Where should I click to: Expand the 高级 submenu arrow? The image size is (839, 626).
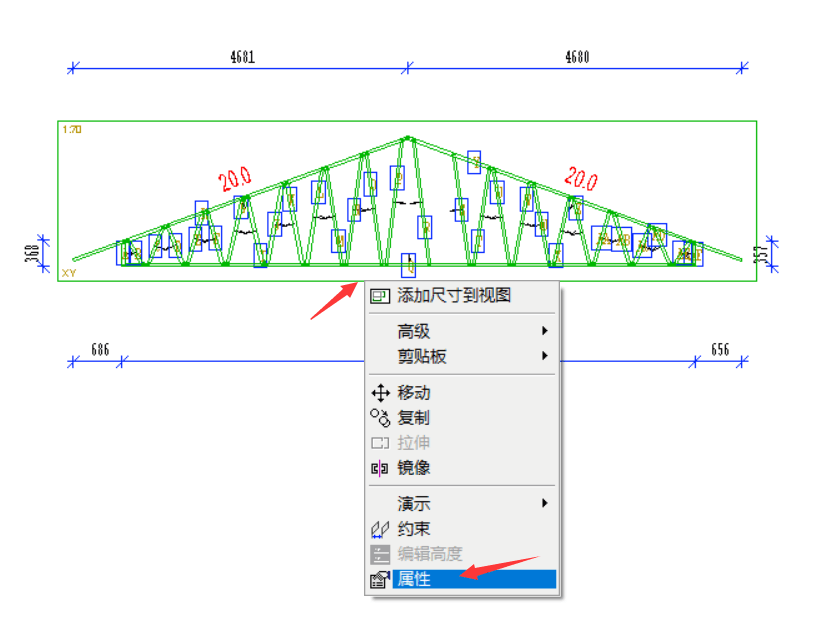click(545, 331)
